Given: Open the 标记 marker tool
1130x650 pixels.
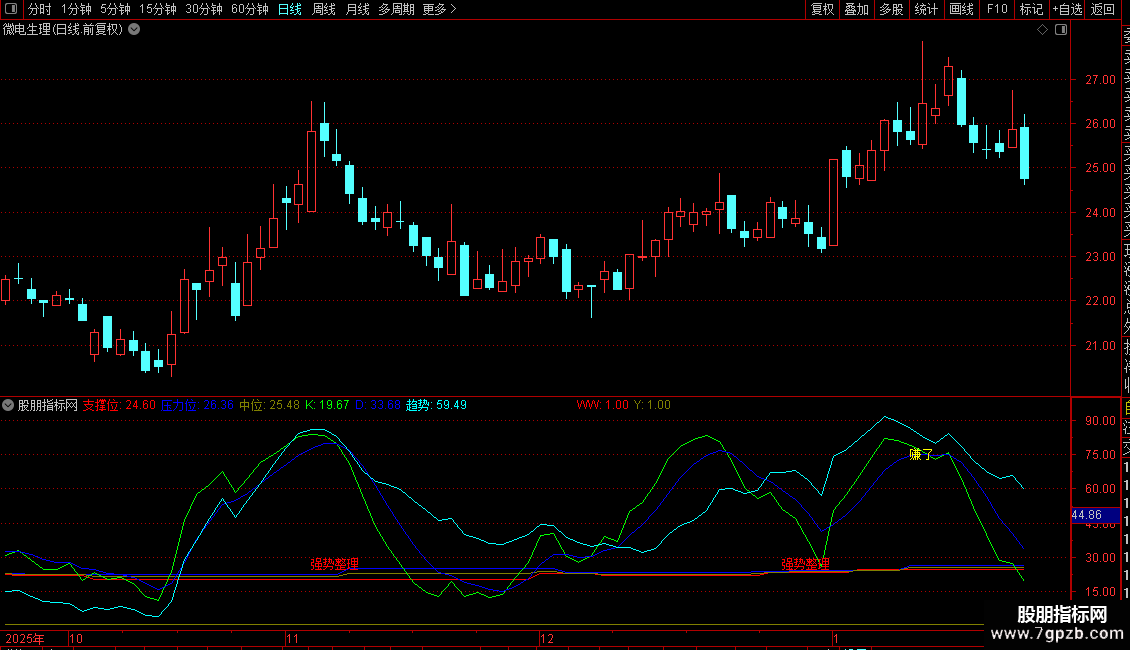Looking at the screenshot, I should coord(1031,9).
